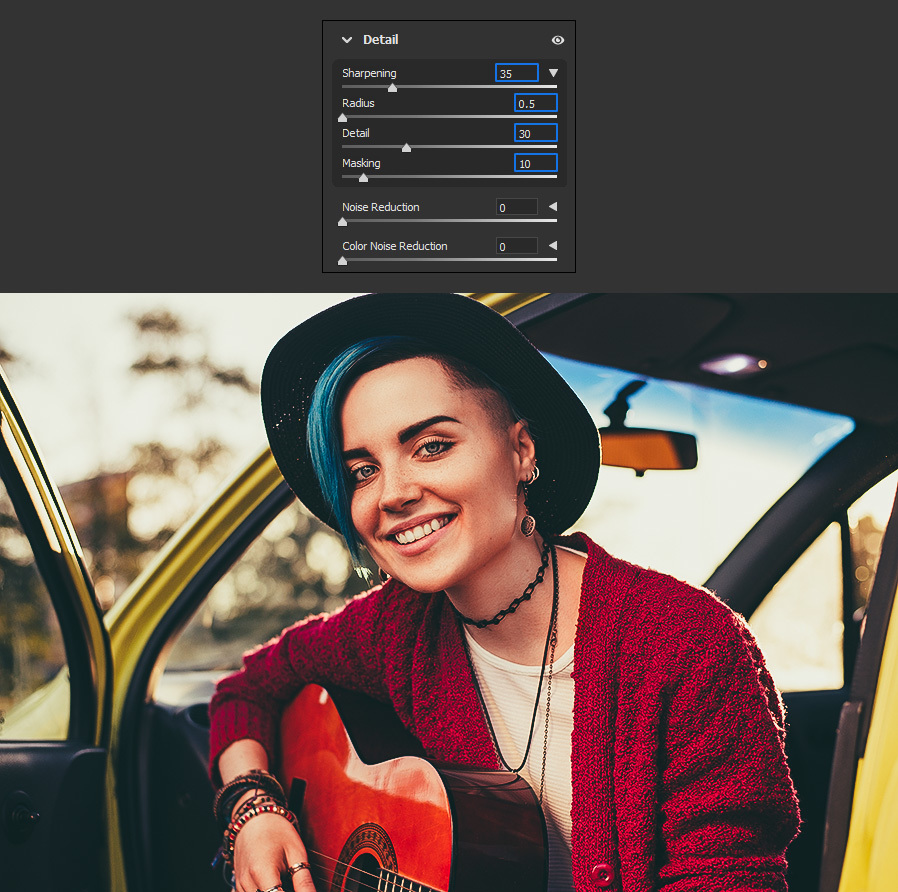Click the Sharpening value field

point(517,73)
